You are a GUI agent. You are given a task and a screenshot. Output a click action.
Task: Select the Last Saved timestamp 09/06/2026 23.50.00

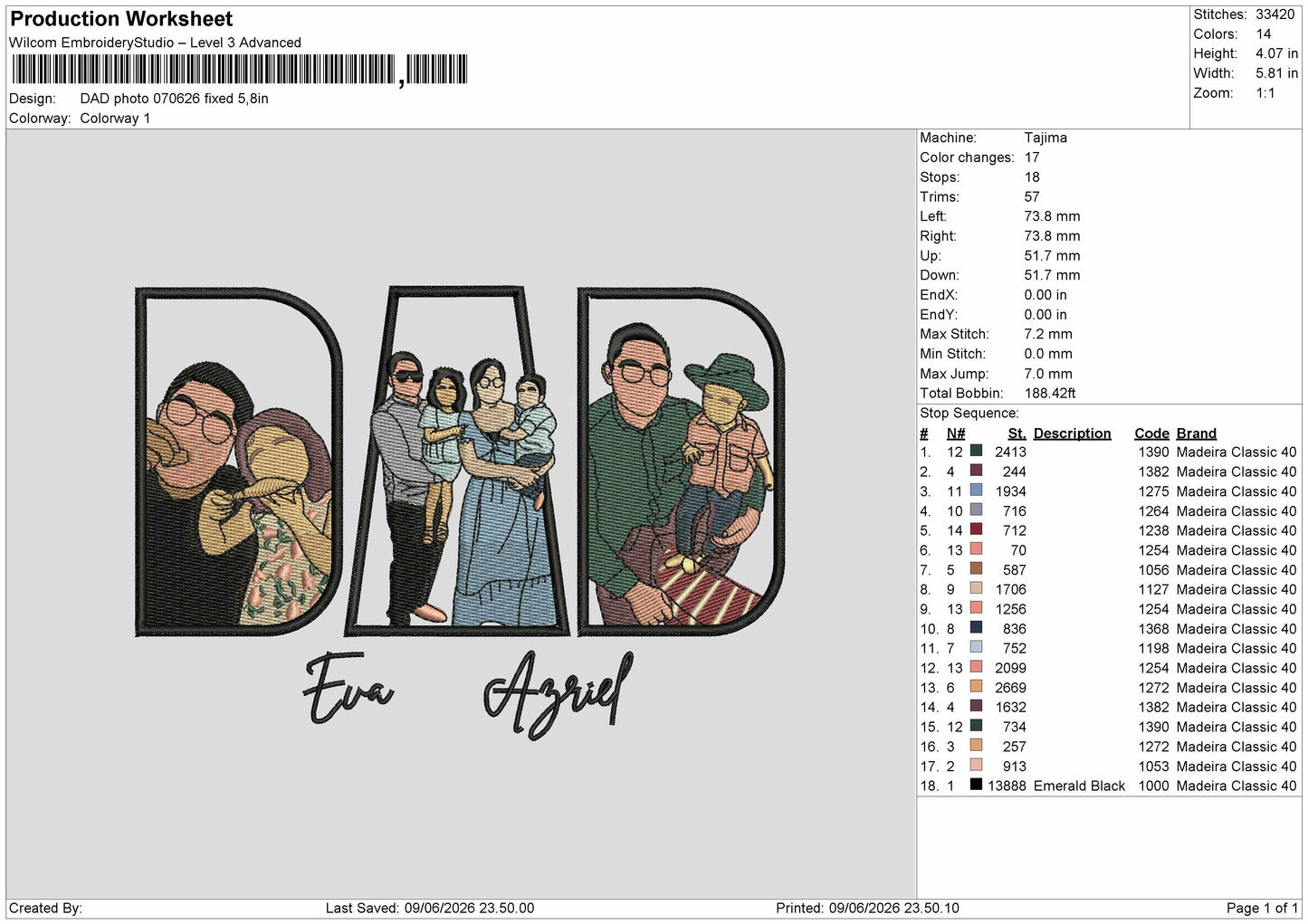469,908
